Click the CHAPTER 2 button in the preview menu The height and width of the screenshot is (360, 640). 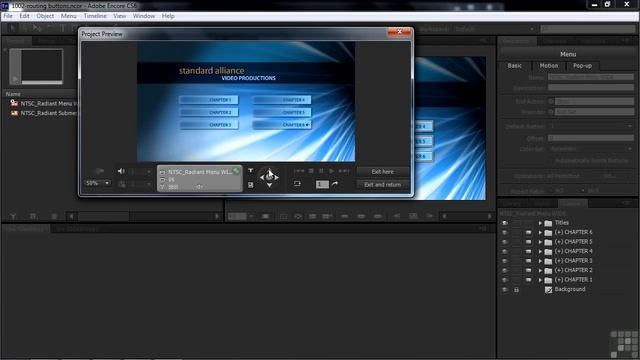209,112
